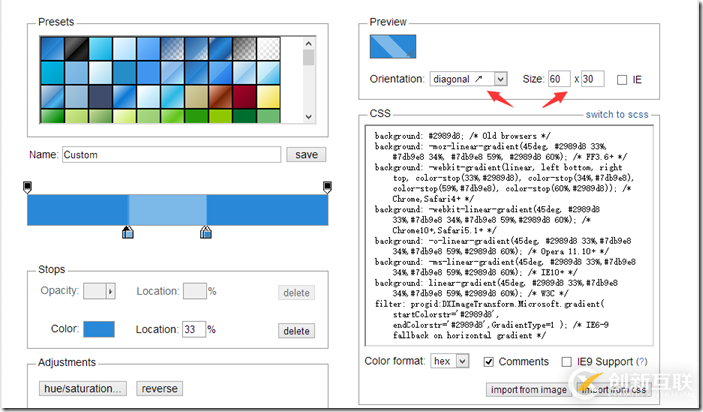Select the right opacity stop above gradient bar

(327, 187)
